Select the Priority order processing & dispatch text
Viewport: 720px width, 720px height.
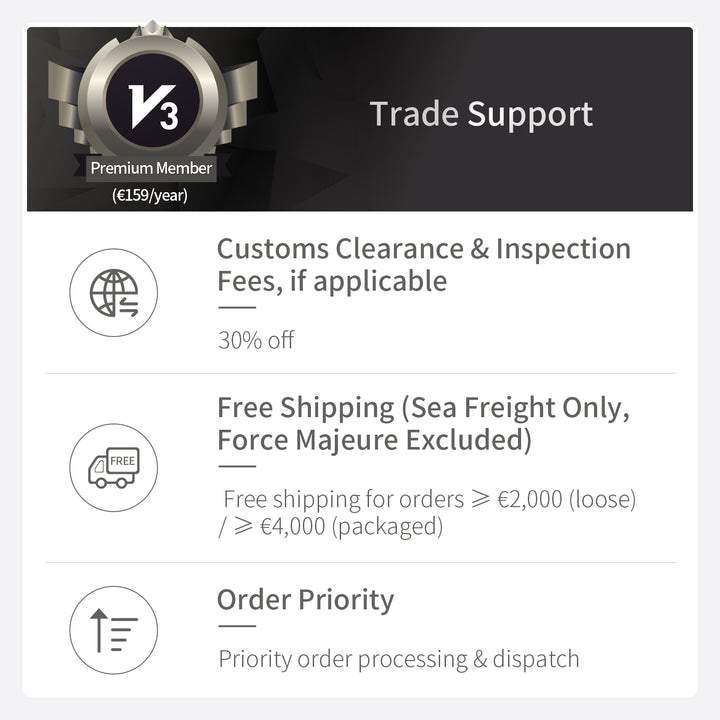pos(399,659)
